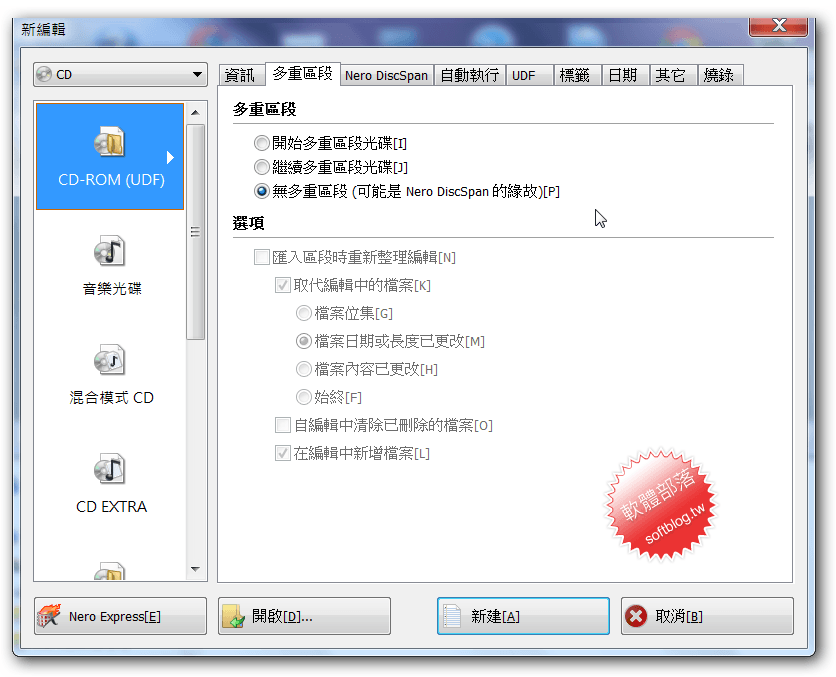This screenshot has height=677, width=836.
Task: Pick the CD EXTRA disc icon
Action: point(109,469)
